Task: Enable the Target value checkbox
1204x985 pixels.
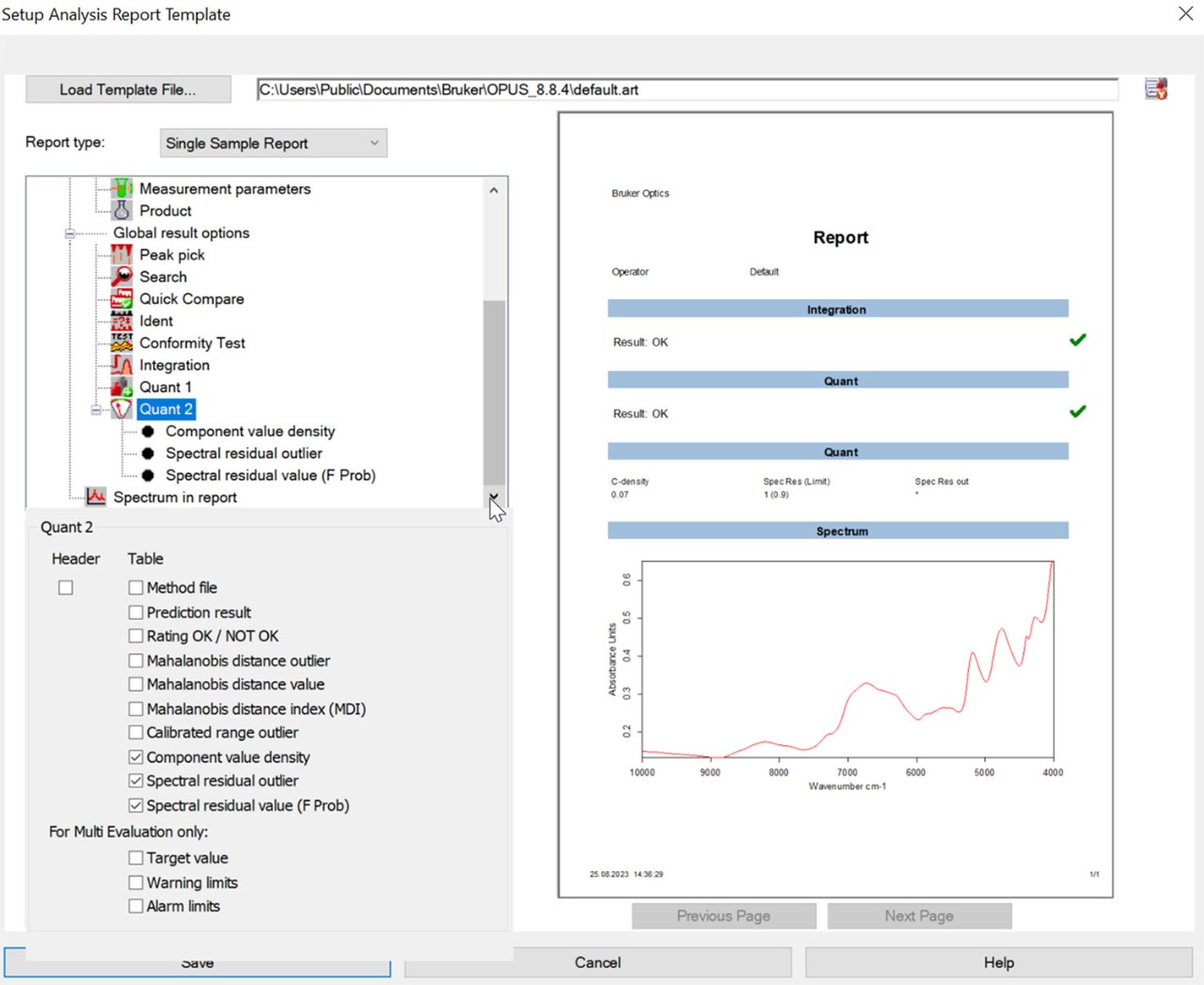Action: pyautogui.click(x=135, y=858)
